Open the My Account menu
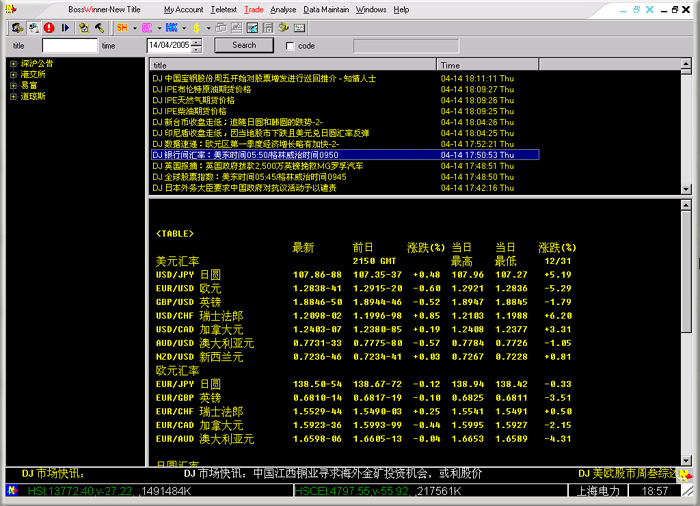Image resolution: width=700 pixels, height=506 pixels. (x=183, y=9)
